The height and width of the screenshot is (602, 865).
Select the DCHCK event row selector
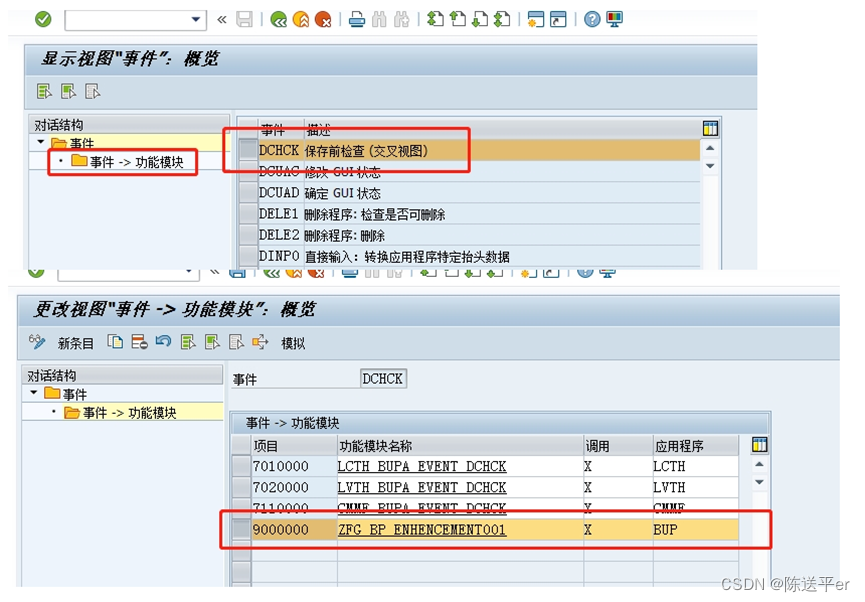click(247, 148)
